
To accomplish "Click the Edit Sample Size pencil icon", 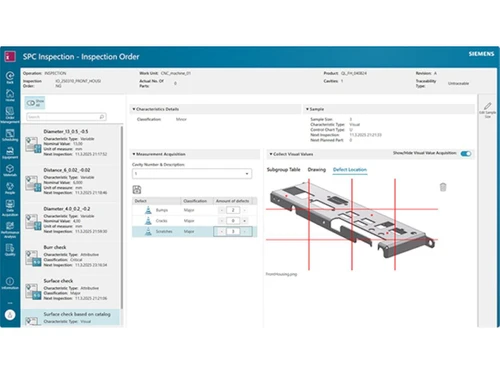I will [x=487, y=106].
